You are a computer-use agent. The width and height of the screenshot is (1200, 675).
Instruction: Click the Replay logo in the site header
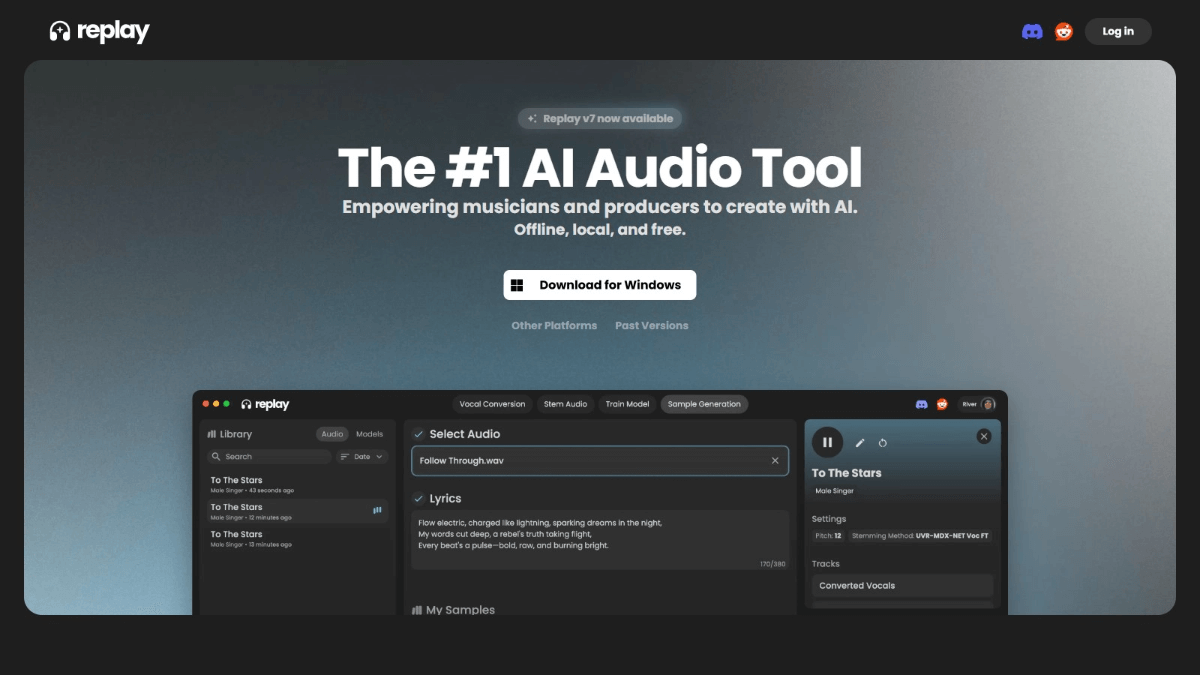click(x=99, y=32)
